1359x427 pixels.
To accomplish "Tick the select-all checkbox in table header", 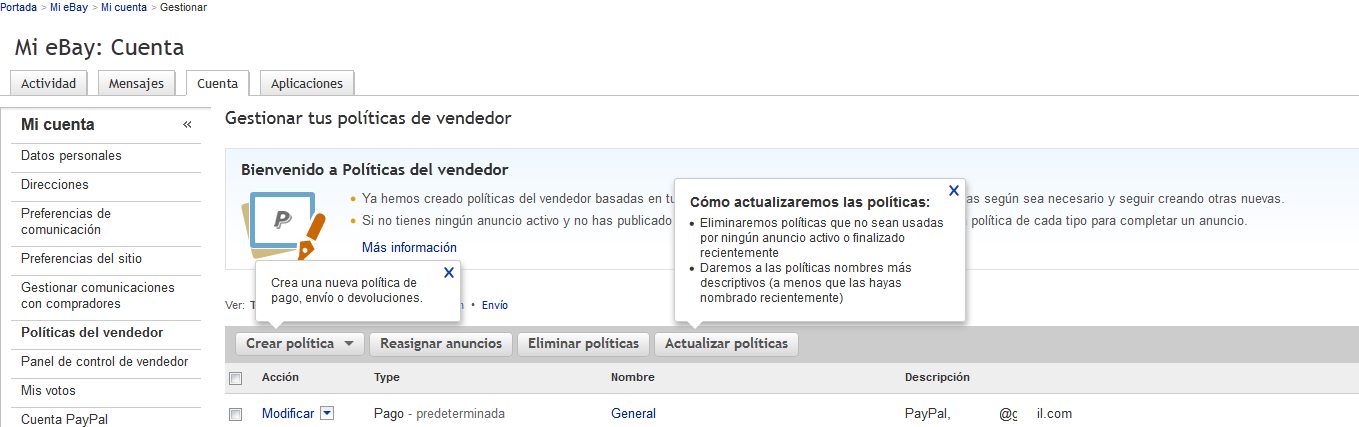I will point(236,378).
